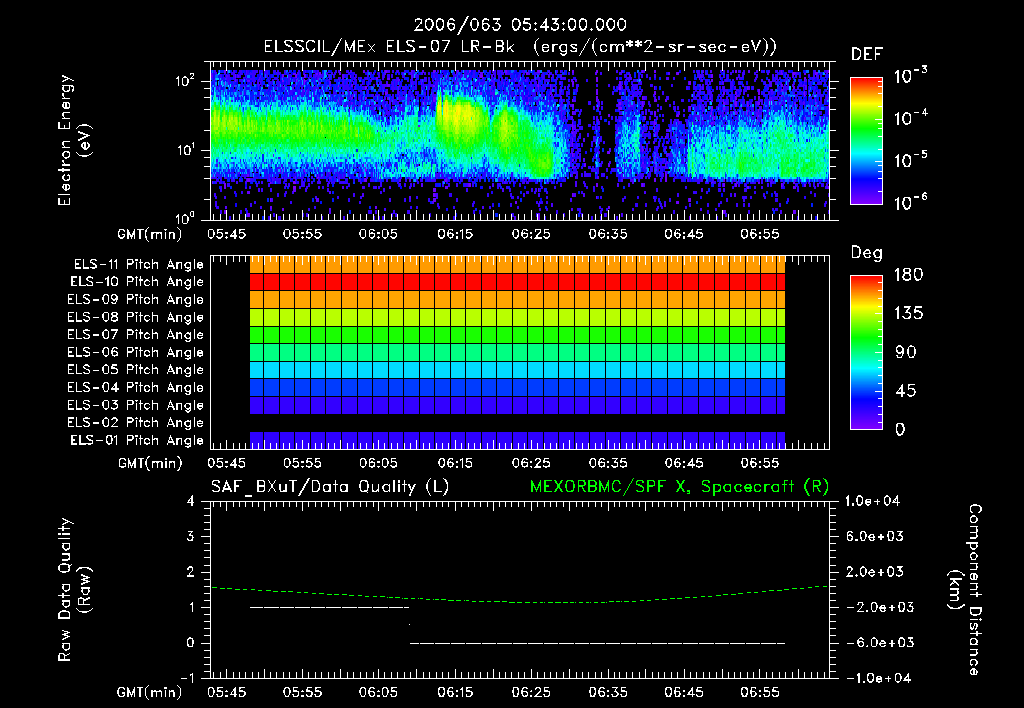Click 06:35 tick under pitch angle panel
The image size is (1024, 708).
(x=607, y=464)
